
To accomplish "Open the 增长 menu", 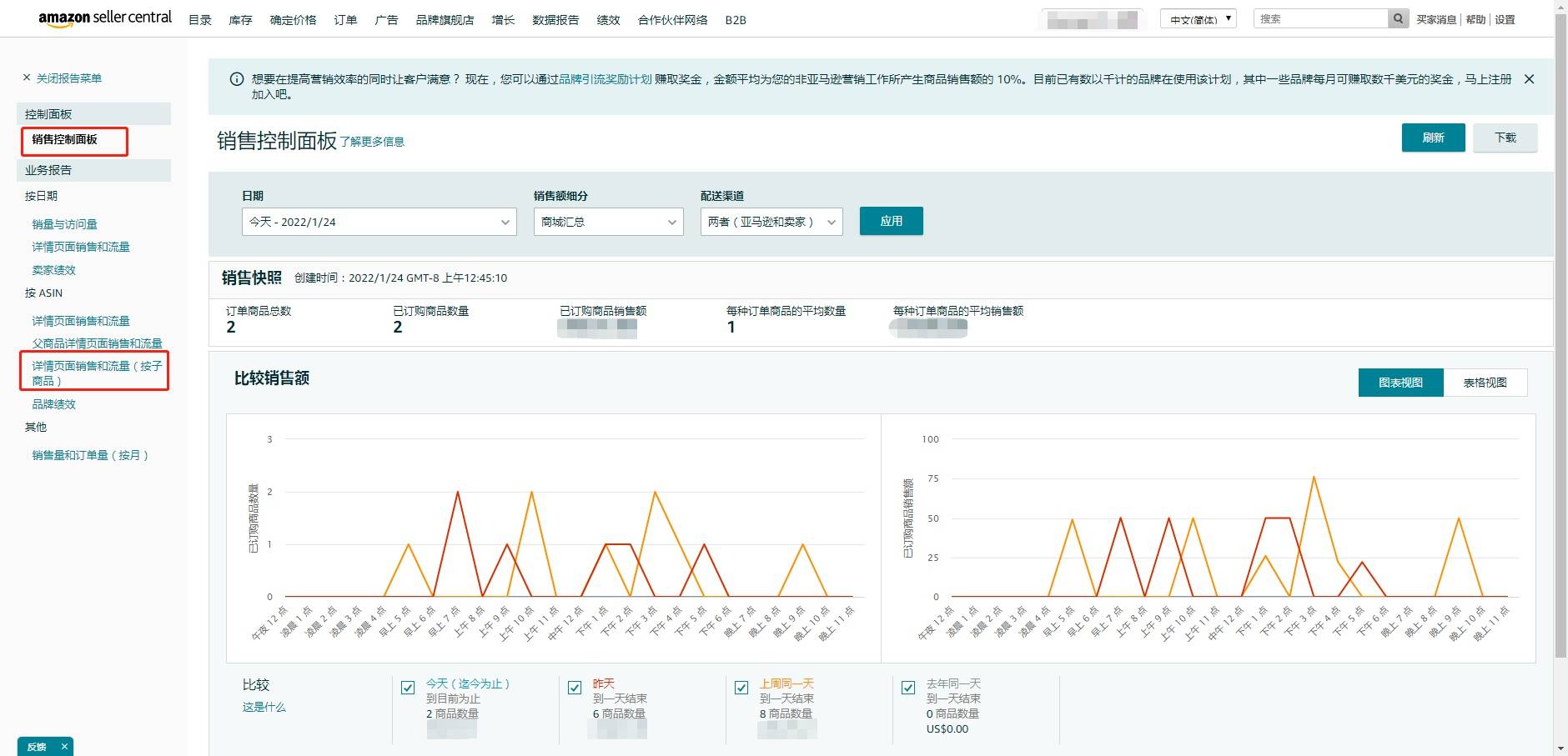I will tap(503, 20).
